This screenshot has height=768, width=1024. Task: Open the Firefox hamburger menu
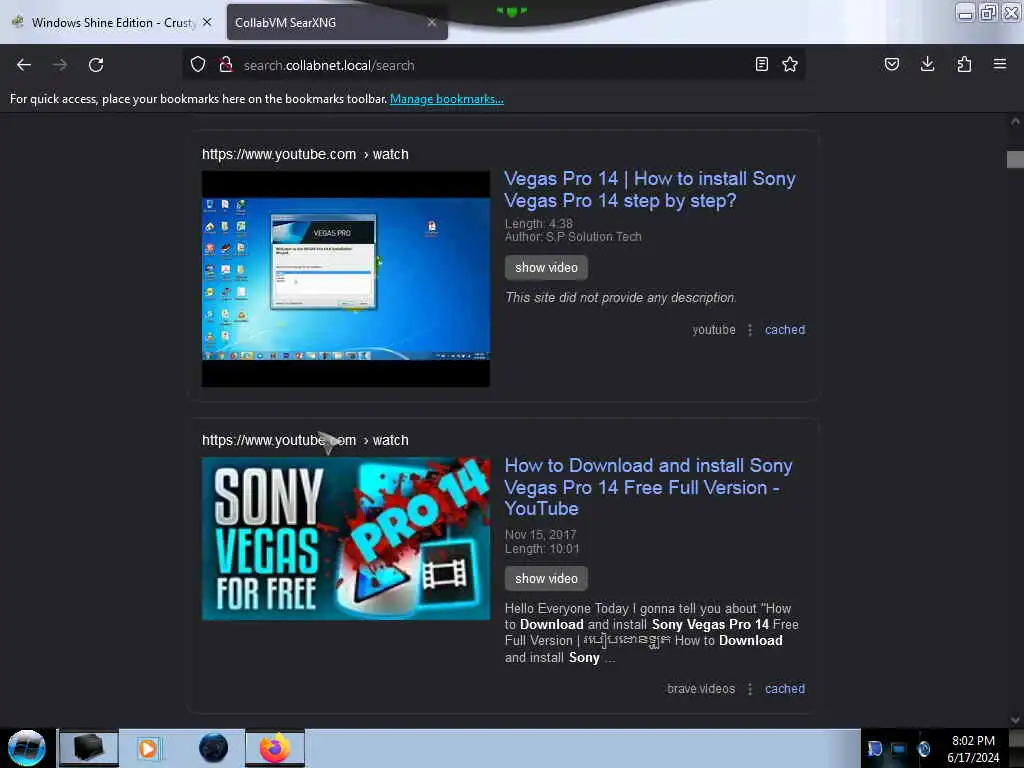(x=1000, y=65)
